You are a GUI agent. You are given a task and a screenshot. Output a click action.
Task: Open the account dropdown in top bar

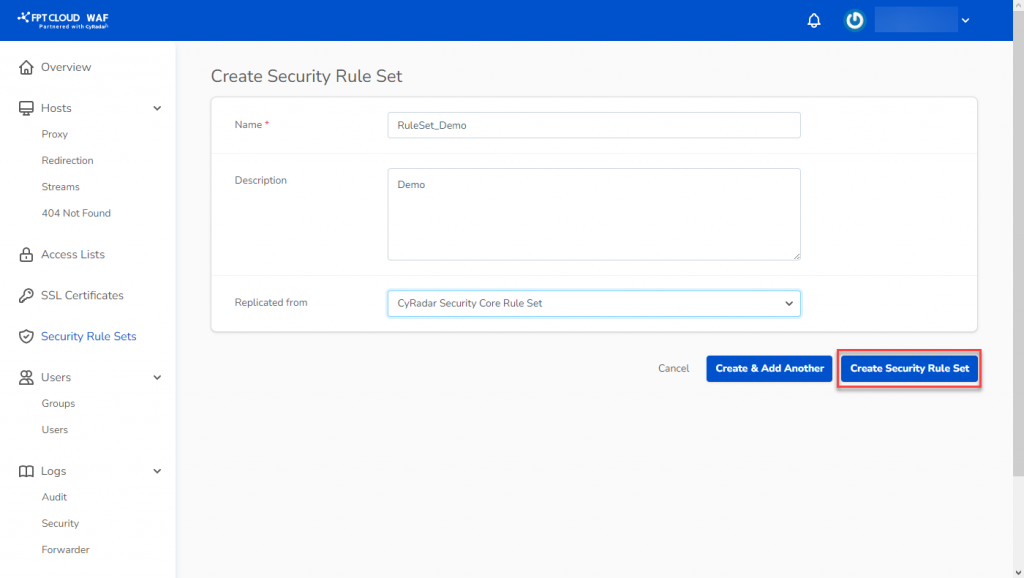964,19
